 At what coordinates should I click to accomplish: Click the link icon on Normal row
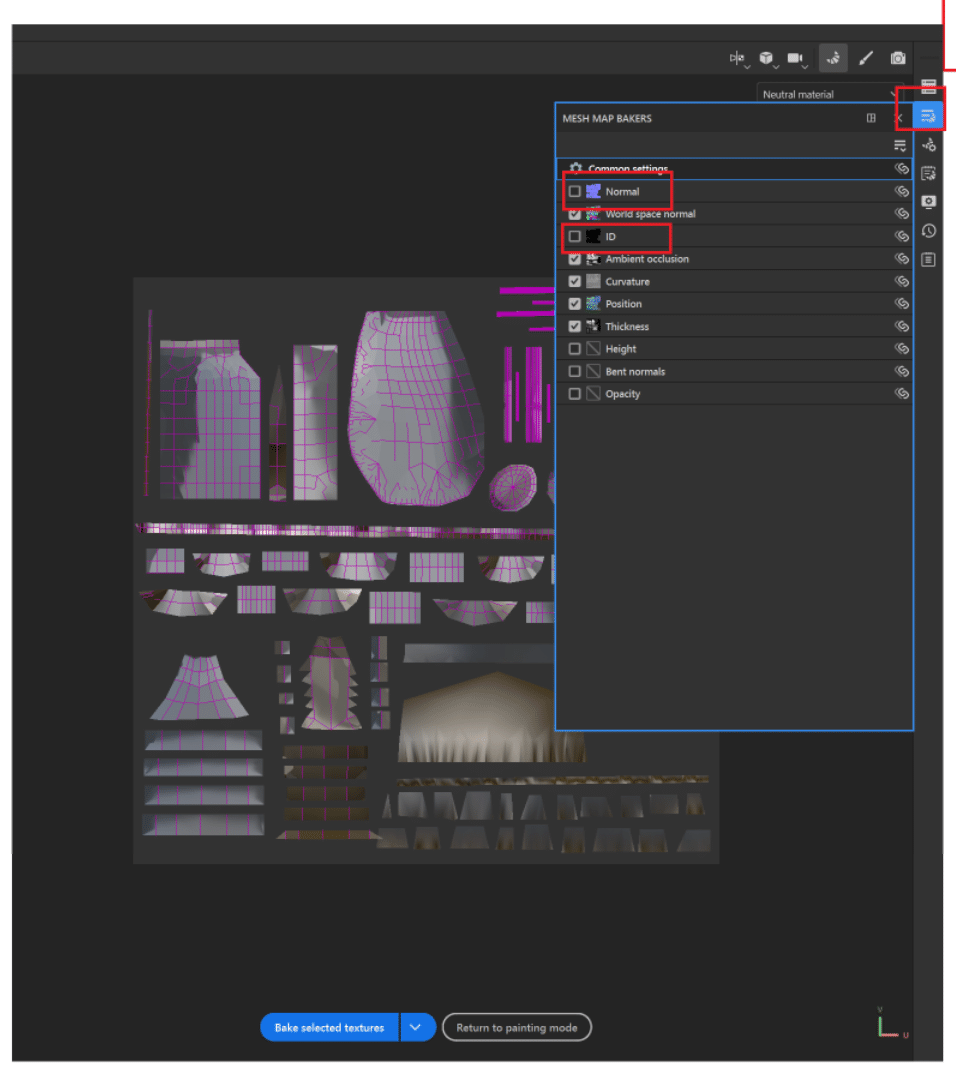tap(902, 191)
